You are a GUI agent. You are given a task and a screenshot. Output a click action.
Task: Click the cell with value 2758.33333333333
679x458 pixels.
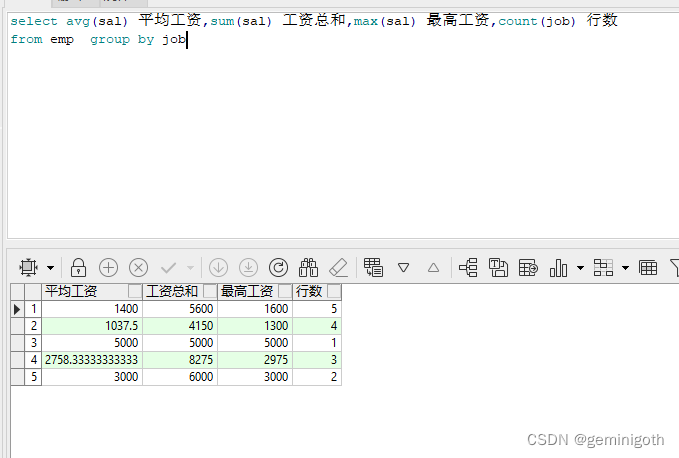click(x=92, y=360)
